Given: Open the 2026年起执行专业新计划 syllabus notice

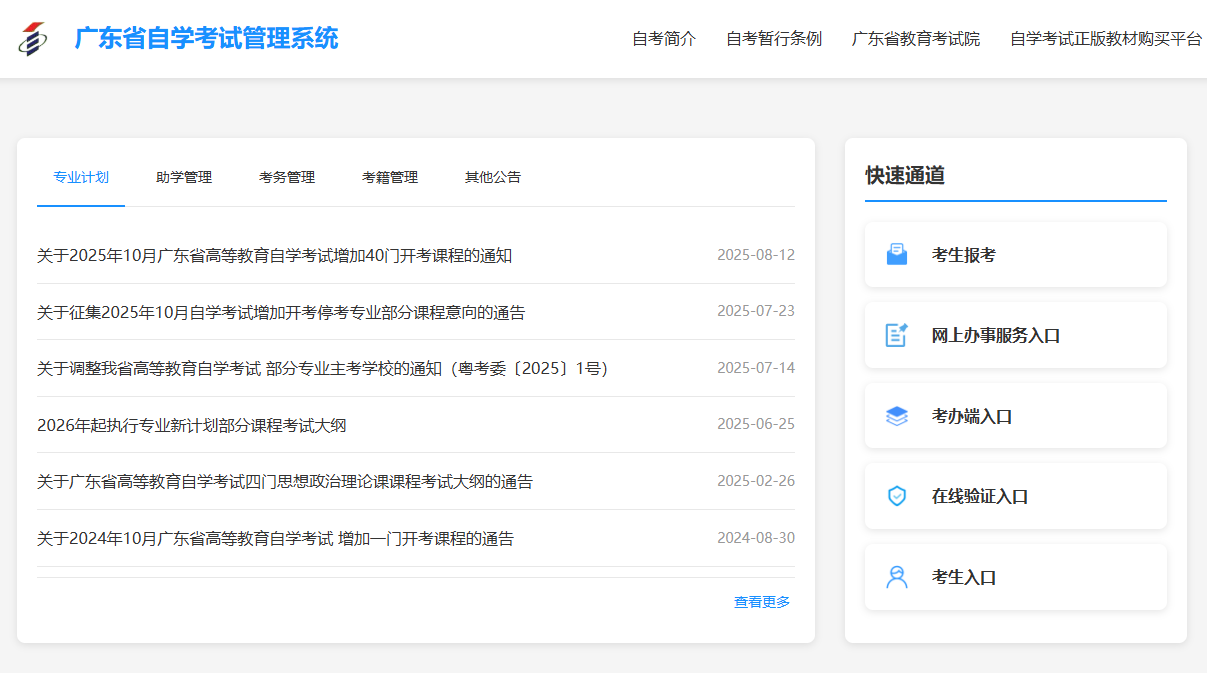Looking at the screenshot, I should 192,426.
